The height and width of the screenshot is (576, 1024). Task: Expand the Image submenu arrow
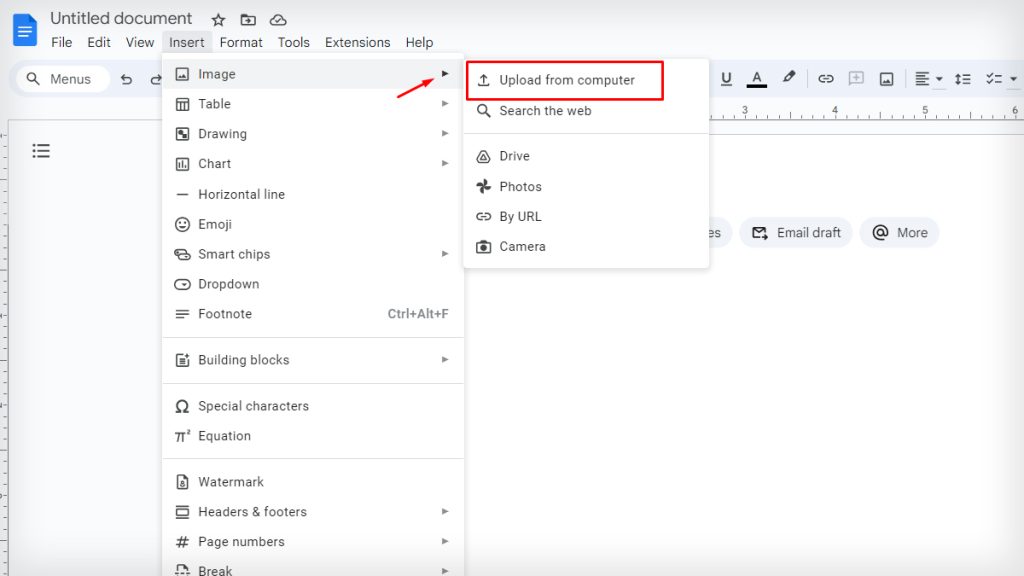click(x=446, y=73)
